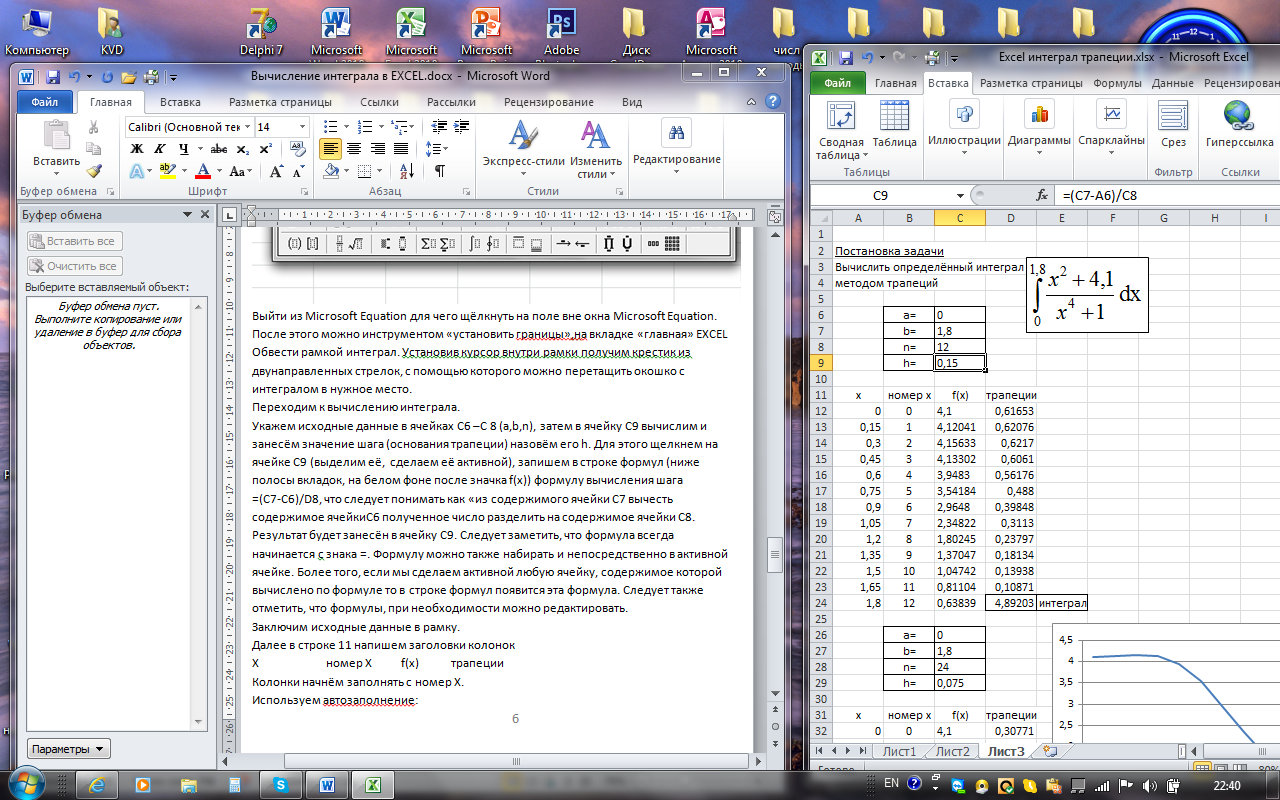Image resolution: width=1280 pixels, height=800 pixels.
Task: Open highlight color dropdown arrow in Word
Action: point(186,171)
